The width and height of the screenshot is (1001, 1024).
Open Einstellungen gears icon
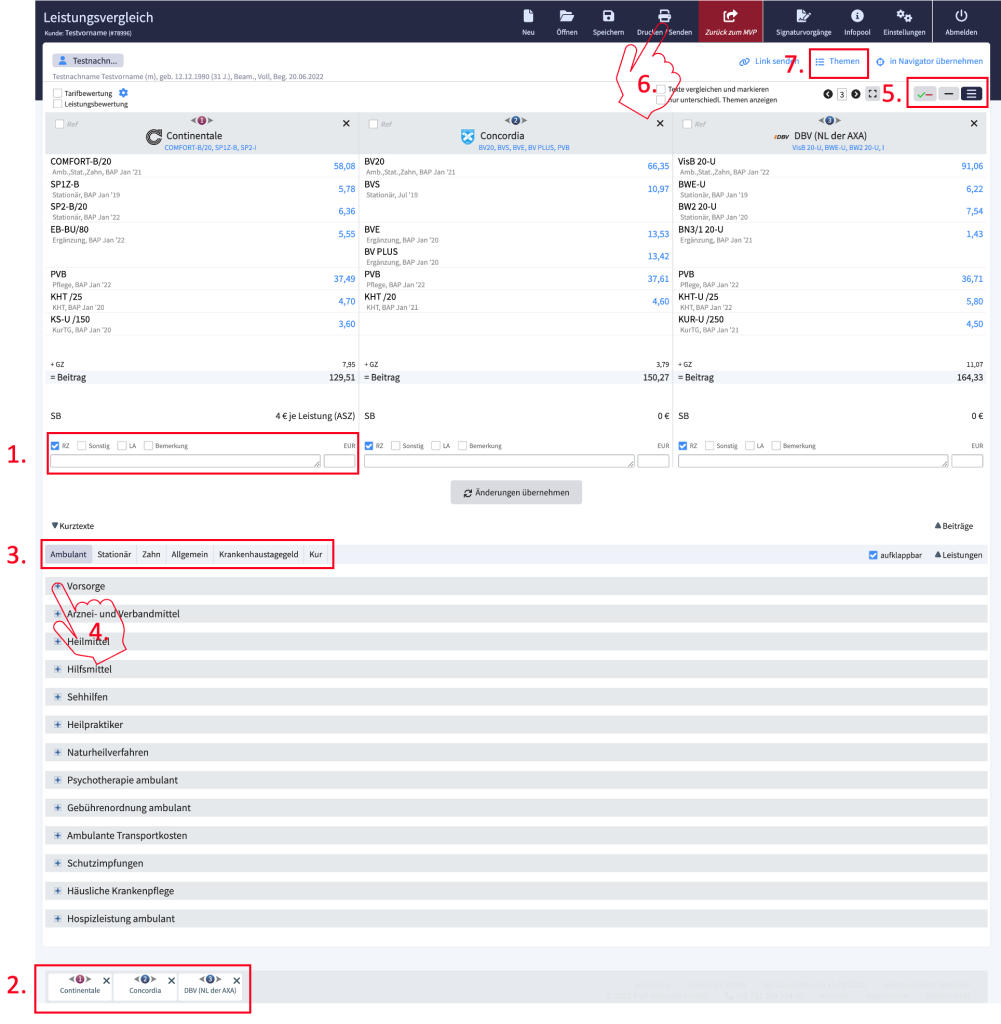click(x=904, y=16)
